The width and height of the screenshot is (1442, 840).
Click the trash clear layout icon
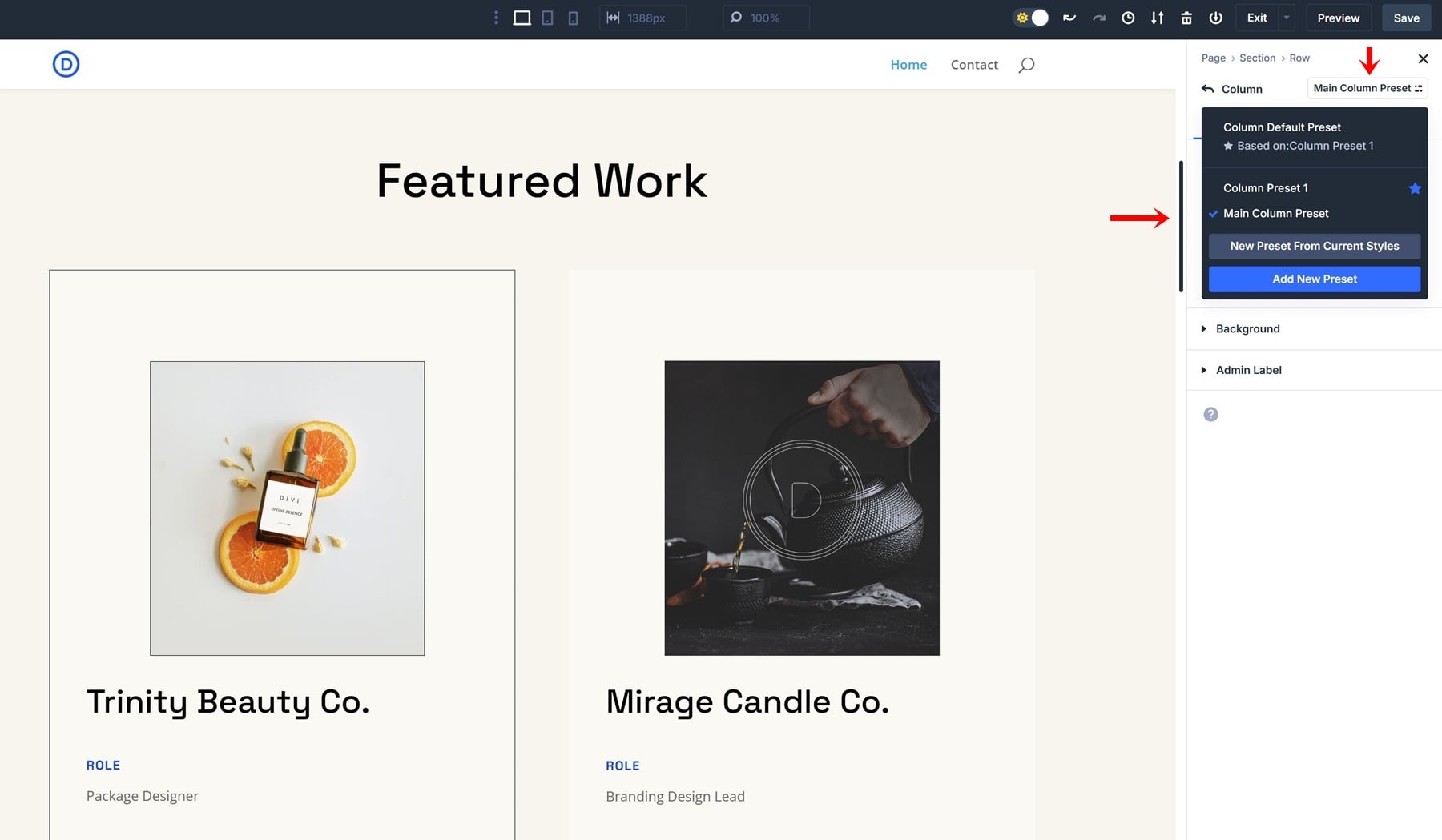pyautogui.click(x=1186, y=18)
